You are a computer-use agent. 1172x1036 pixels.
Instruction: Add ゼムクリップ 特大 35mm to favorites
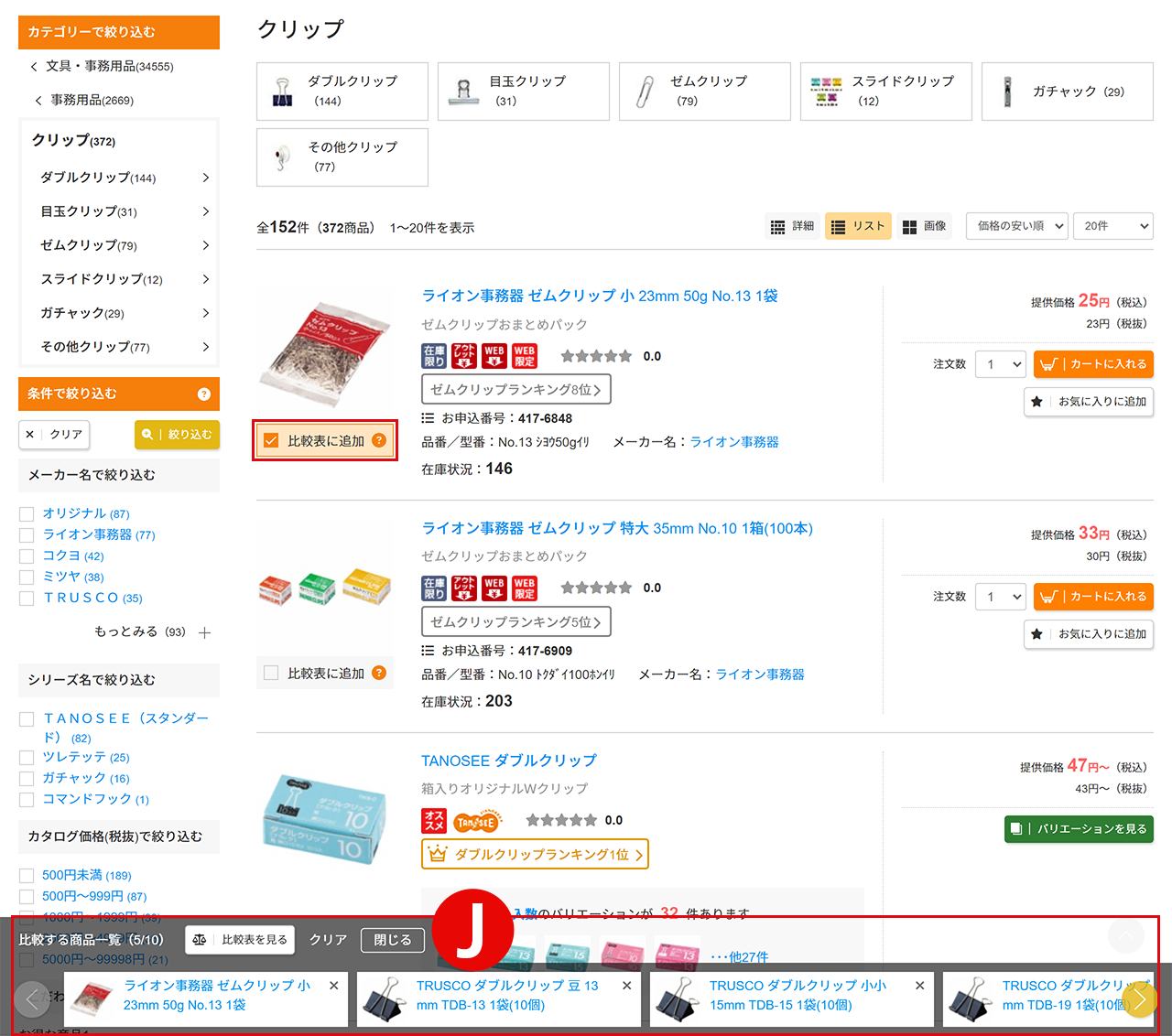pyautogui.click(x=1089, y=634)
